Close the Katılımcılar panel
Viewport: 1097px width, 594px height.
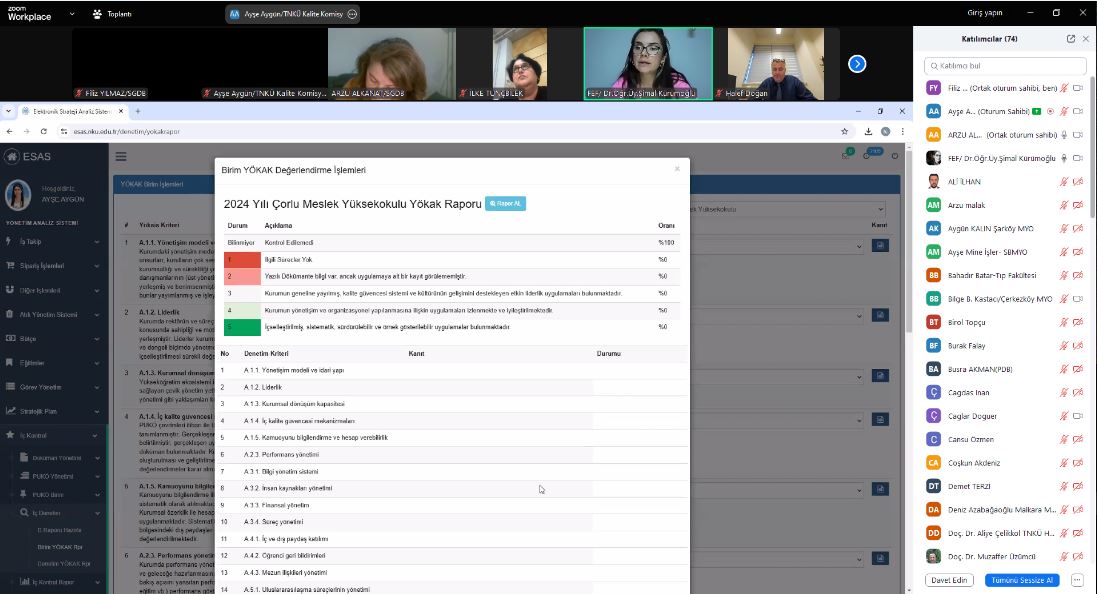1086,39
